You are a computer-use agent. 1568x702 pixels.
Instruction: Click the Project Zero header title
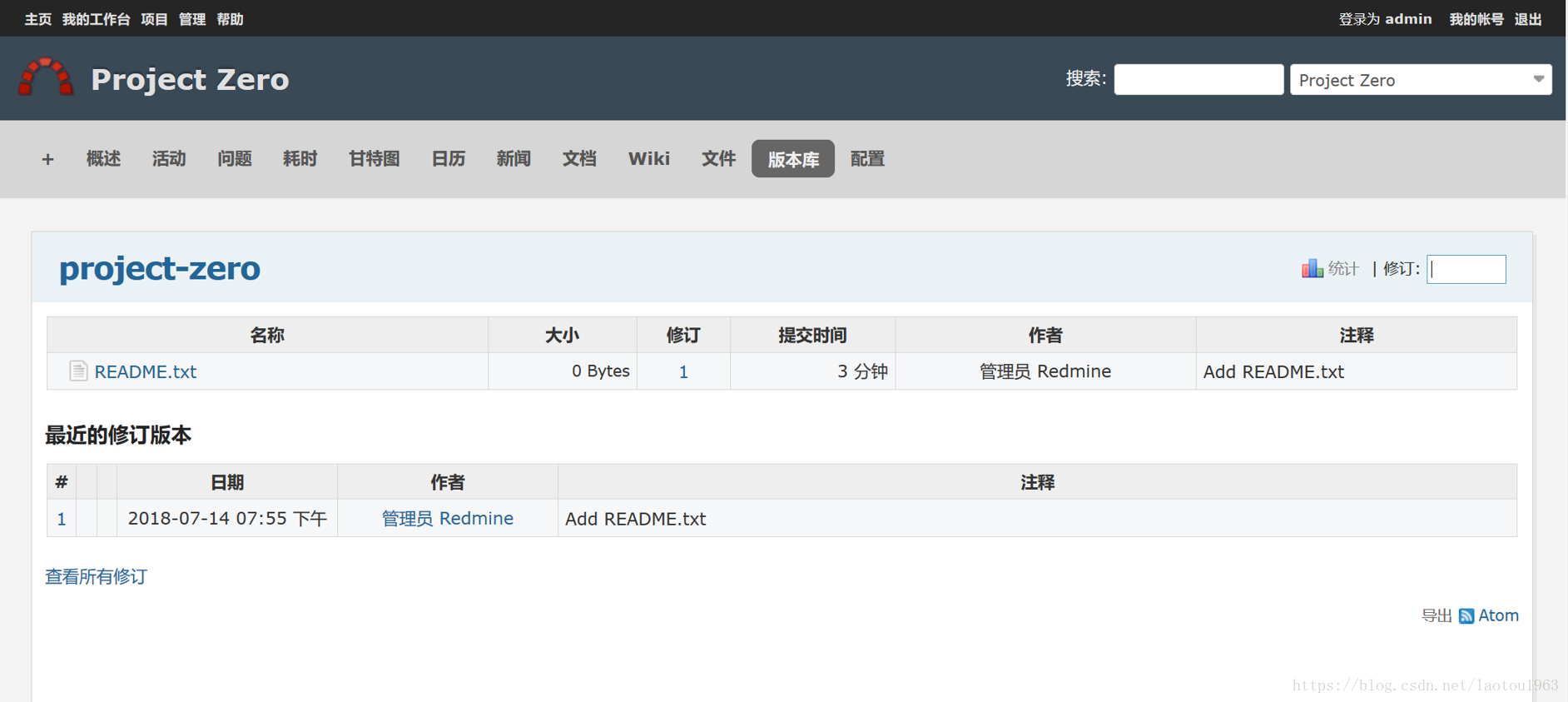point(190,79)
